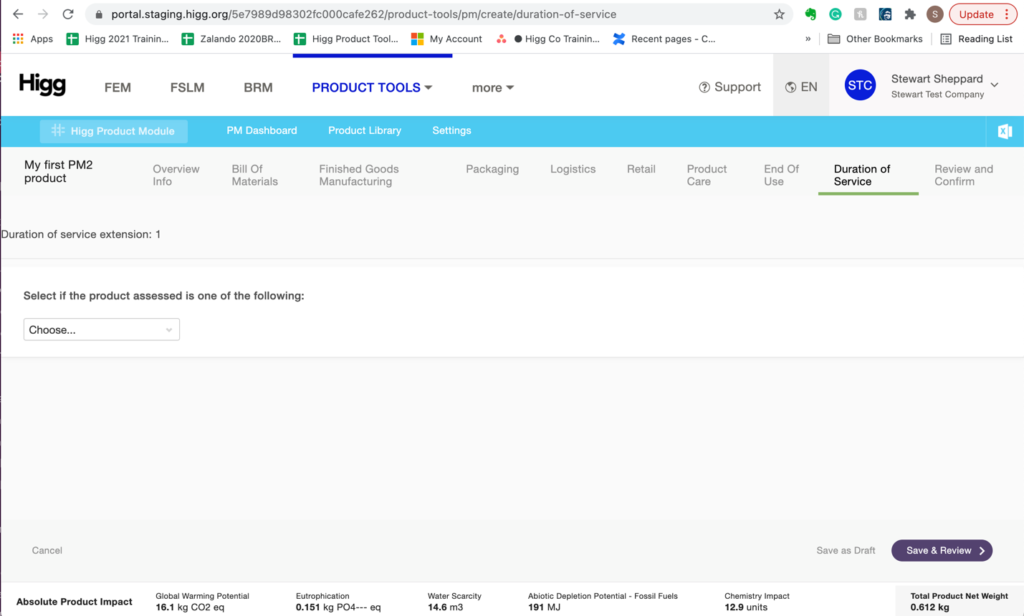Open the Zalando 2020BR bookmark
The width and height of the screenshot is (1024, 616).
tap(231, 39)
